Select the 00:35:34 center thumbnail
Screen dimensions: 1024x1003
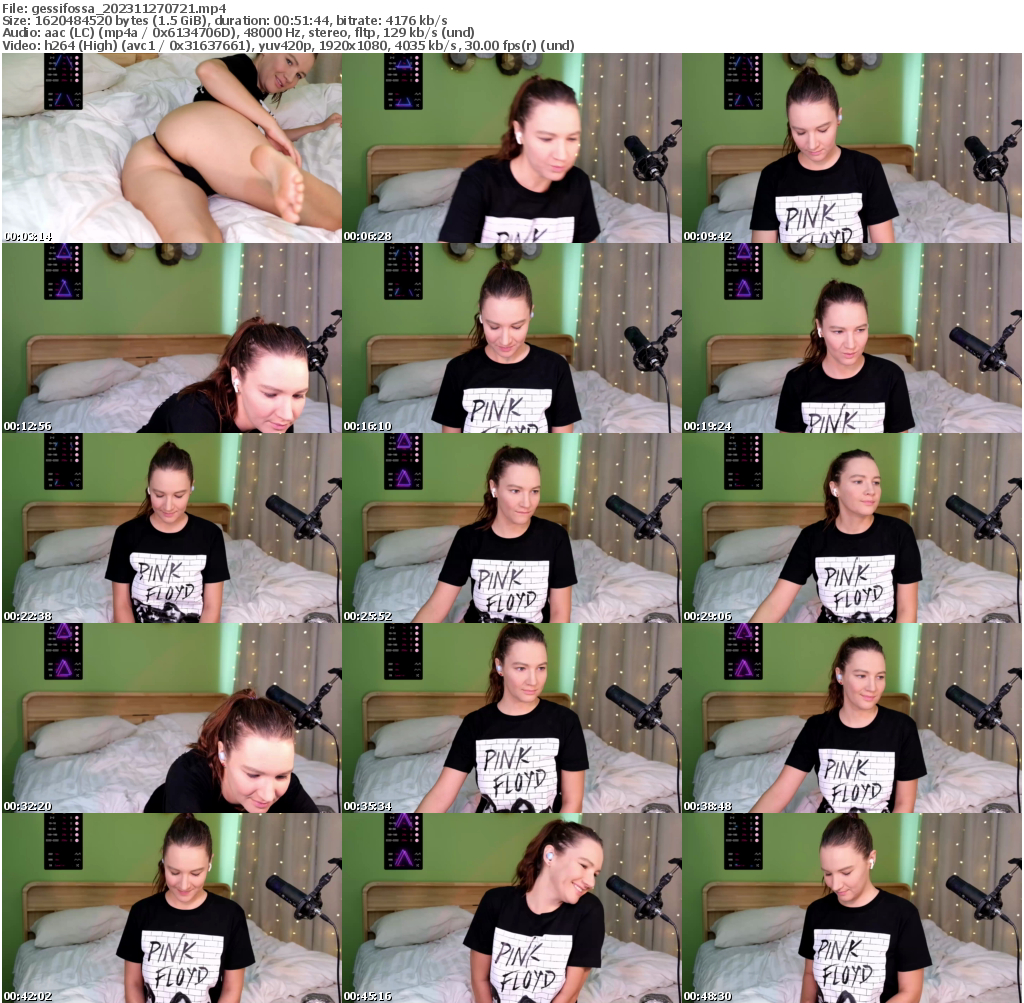pos(511,713)
